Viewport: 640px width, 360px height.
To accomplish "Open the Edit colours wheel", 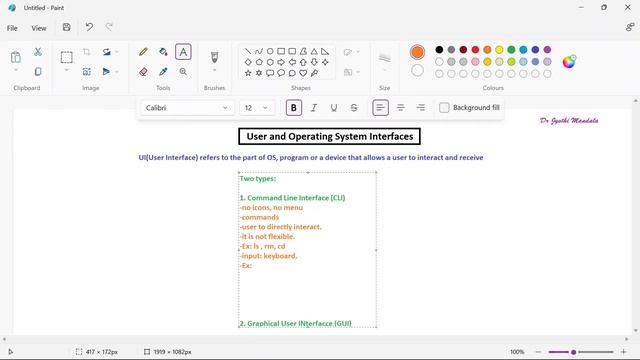I will (x=569, y=62).
